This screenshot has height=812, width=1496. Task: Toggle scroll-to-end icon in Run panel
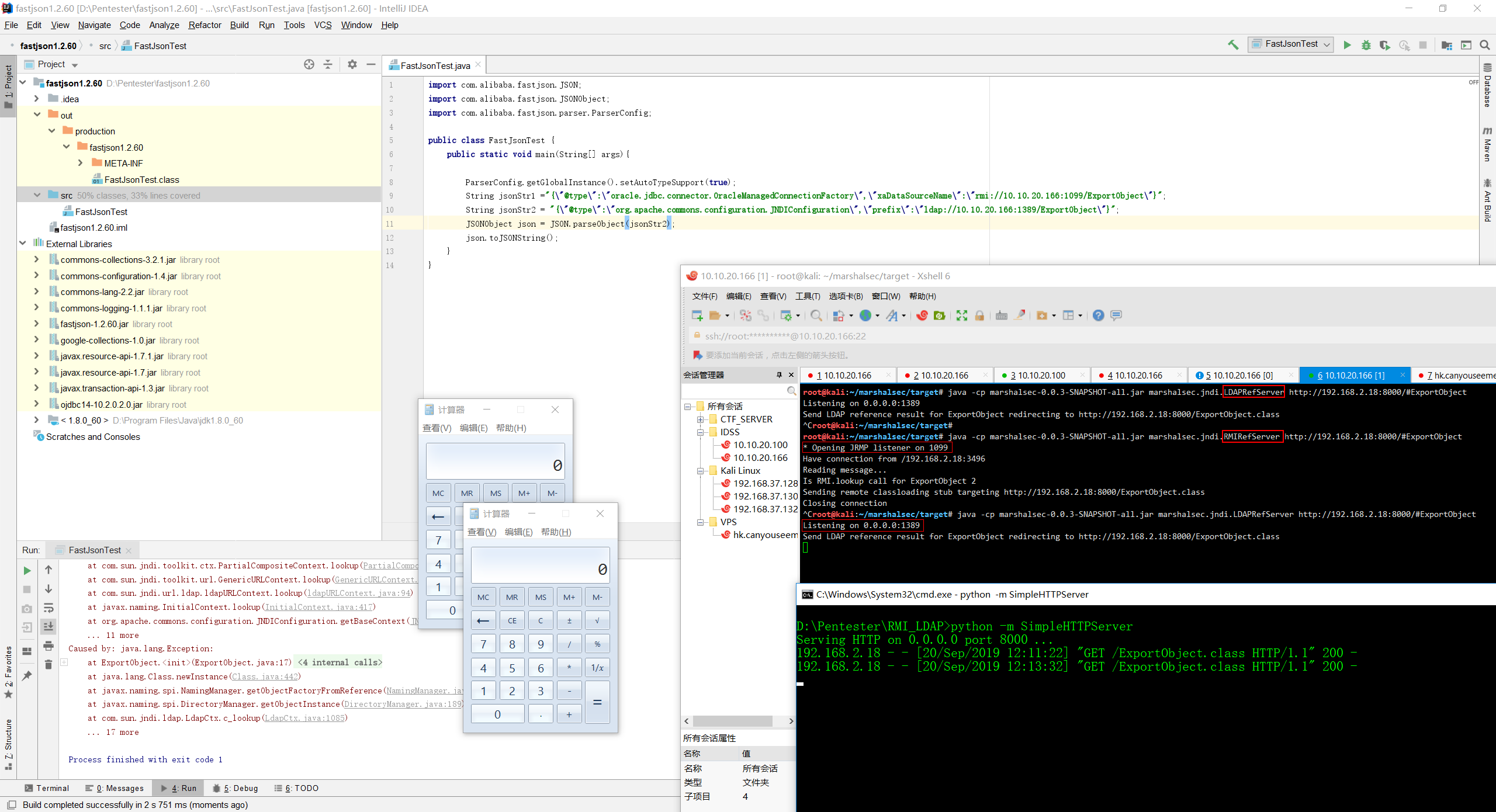pos(49,626)
